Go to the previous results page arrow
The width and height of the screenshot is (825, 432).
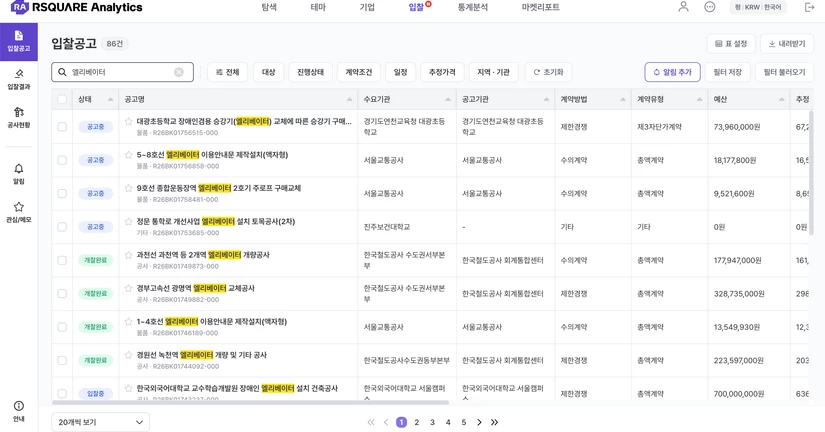point(386,422)
